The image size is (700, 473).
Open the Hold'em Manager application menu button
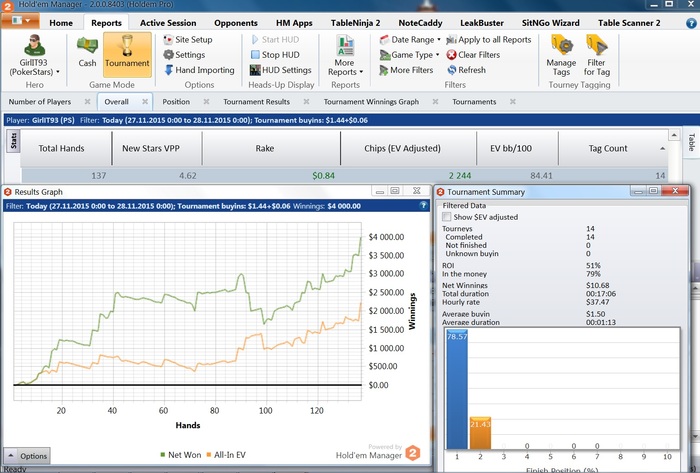pyautogui.click(x=21, y=21)
